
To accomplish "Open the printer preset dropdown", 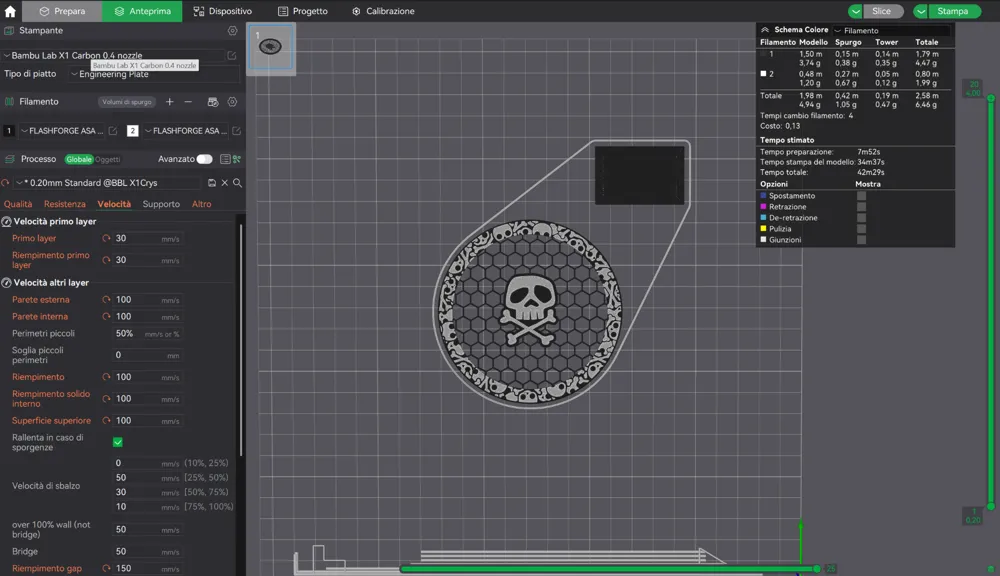I will point(113,55).
